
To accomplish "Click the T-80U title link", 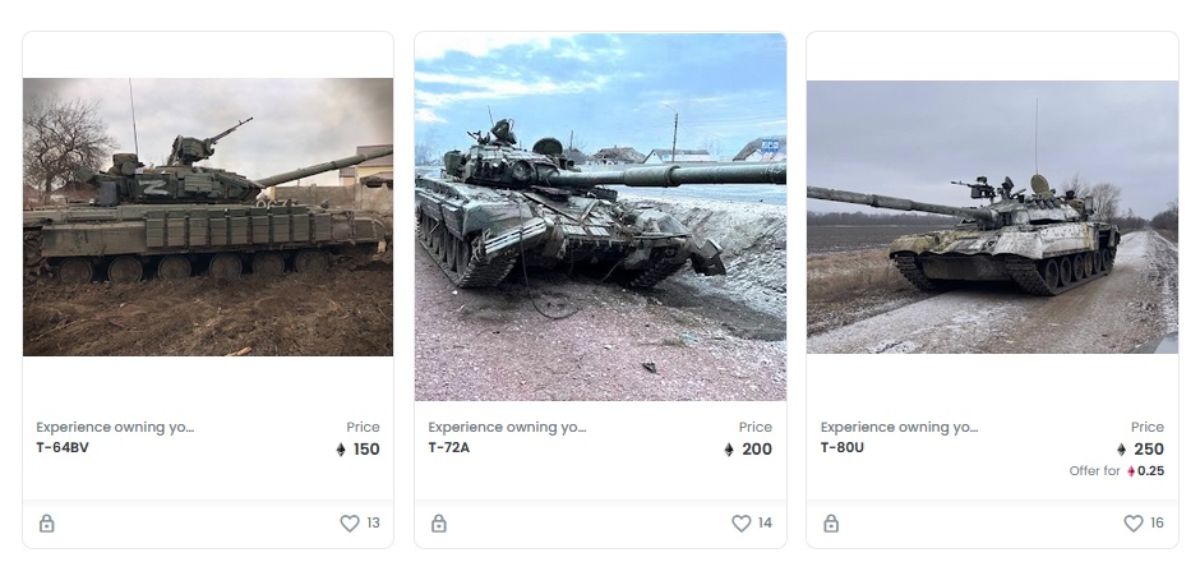I will (x=842, y=448).
